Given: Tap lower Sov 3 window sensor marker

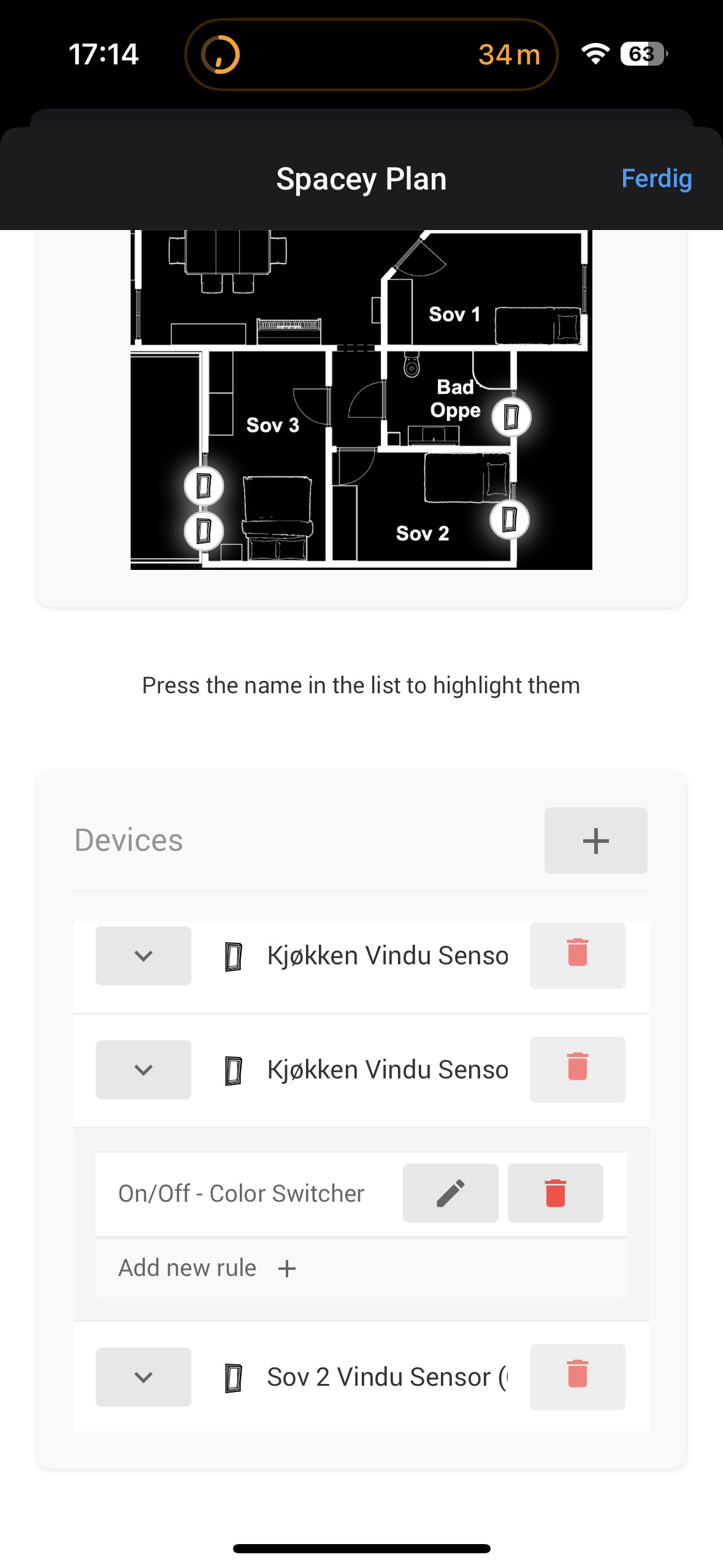Looking at the screenshot, I should click(x=204, y=531).
